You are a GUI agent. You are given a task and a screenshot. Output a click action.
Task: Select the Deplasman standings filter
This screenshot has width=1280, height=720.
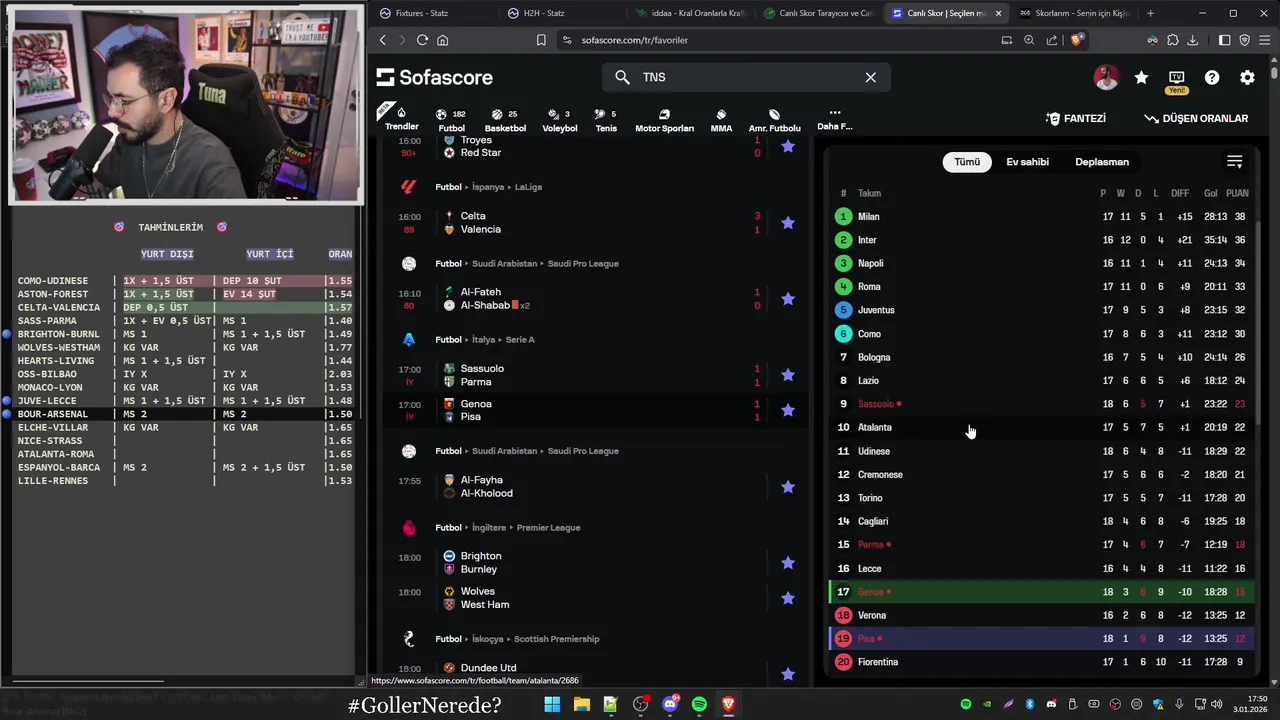point(1102,162)
